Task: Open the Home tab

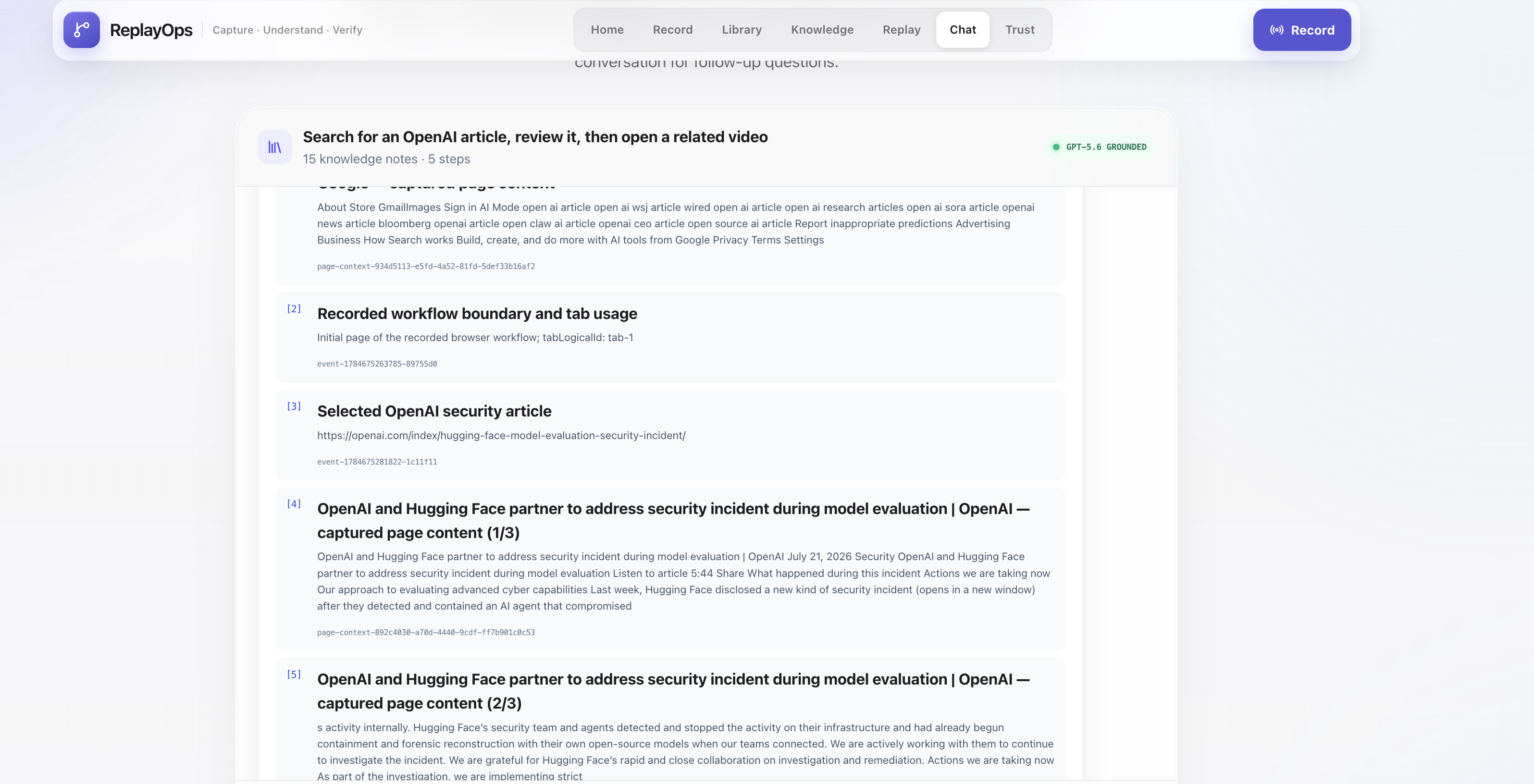Action: click(607, 30)
